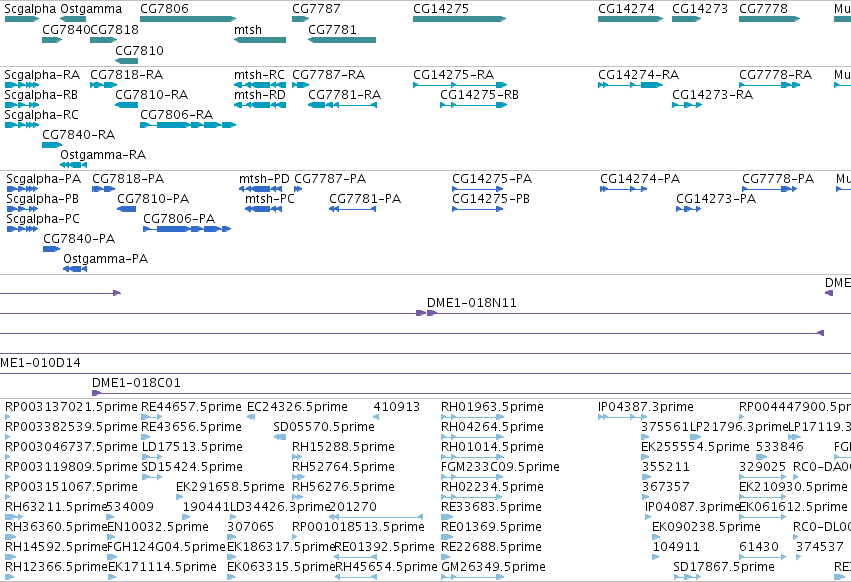Click EST RP003137021.5prime
851x582 pixels.
pyautogui.click(x=71, y=407)
